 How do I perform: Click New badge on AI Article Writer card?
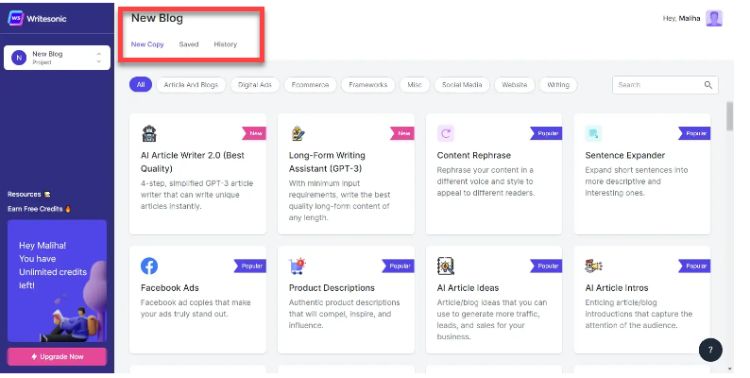pos(254,133)
